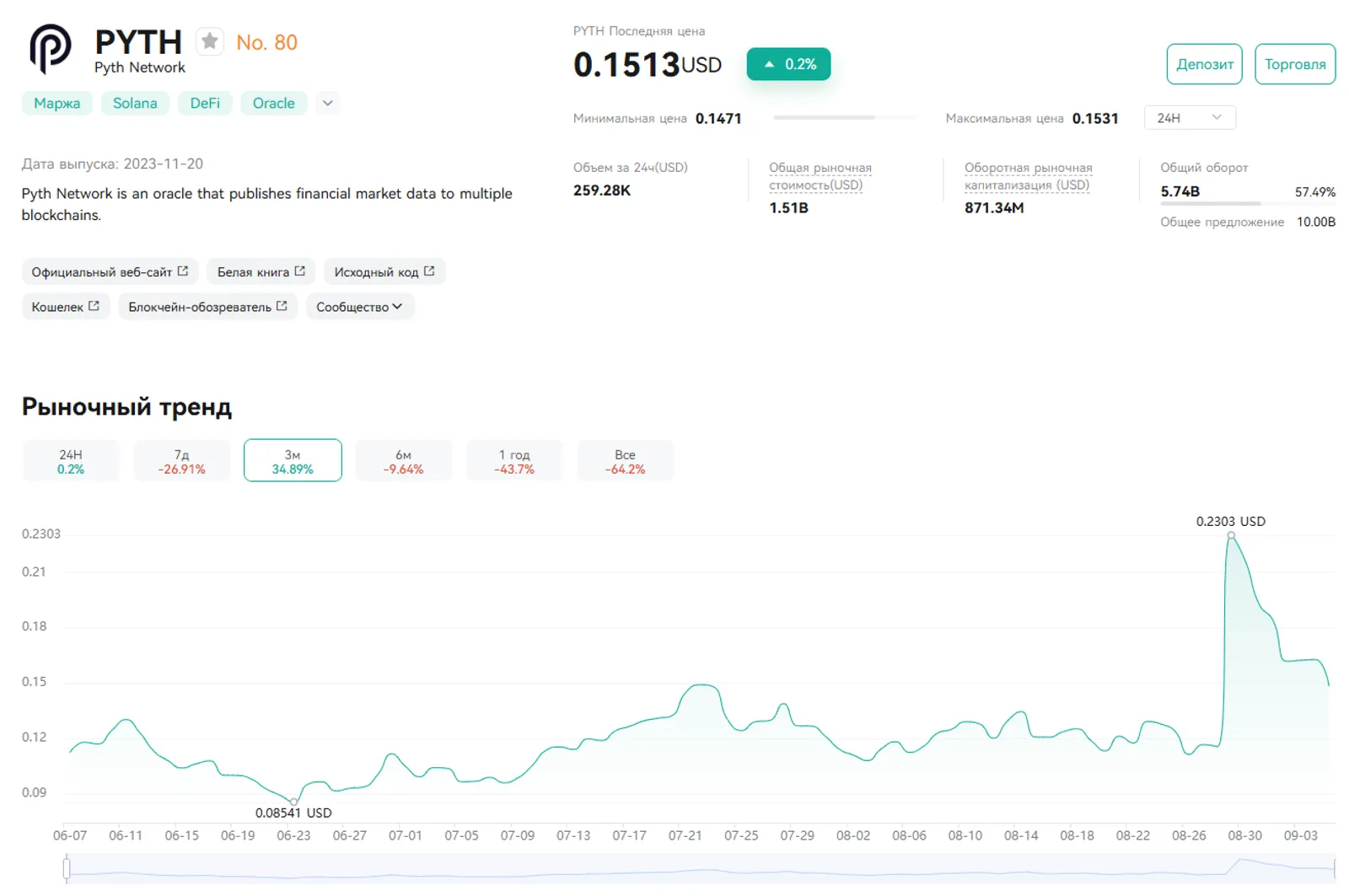Image resolution: width=1349 pixels, height=896 pixels.
Task: Open Официальный веб-сайт link
Action: [110, 271]
